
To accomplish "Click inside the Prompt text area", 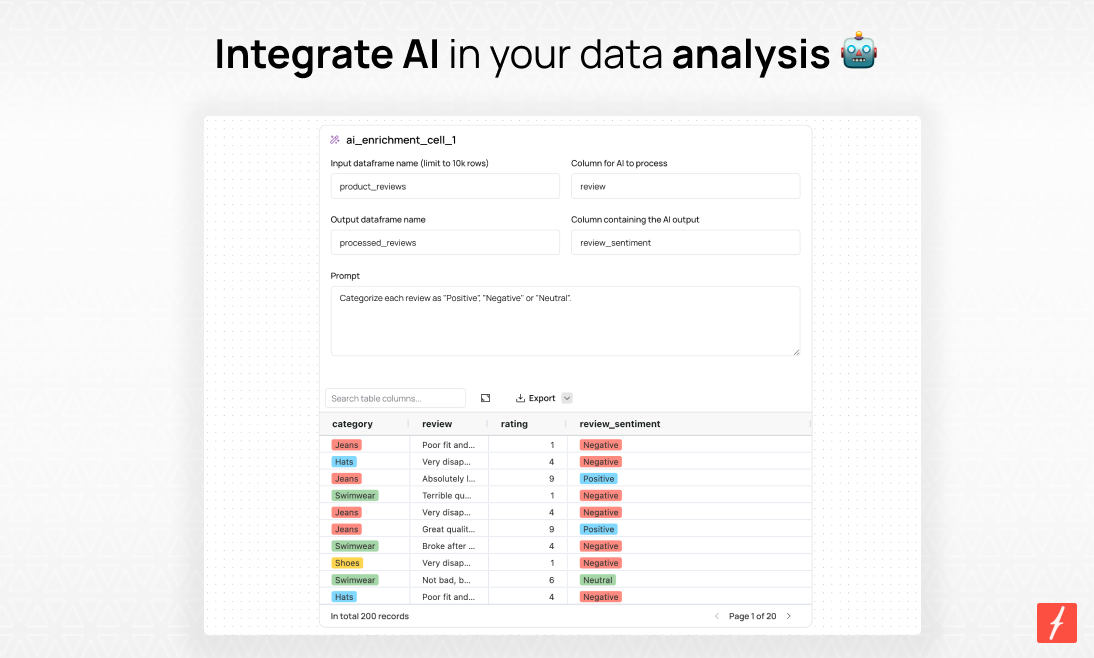I will pyautogui.click(x=565, y=321).
